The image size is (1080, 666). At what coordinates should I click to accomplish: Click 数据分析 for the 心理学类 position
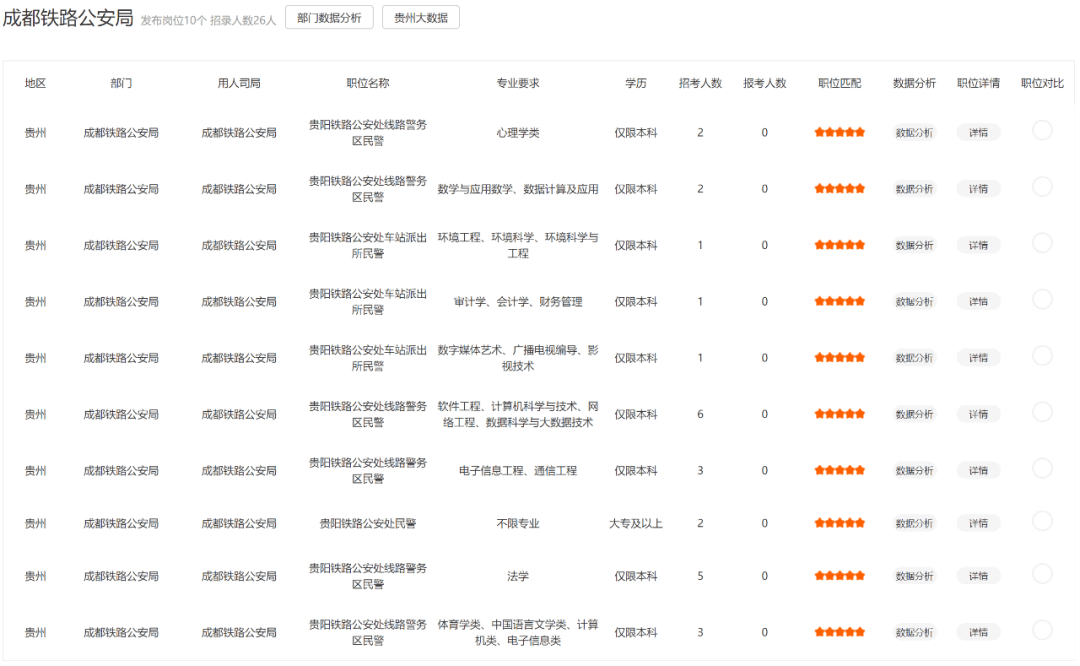[x=914, y=133]
